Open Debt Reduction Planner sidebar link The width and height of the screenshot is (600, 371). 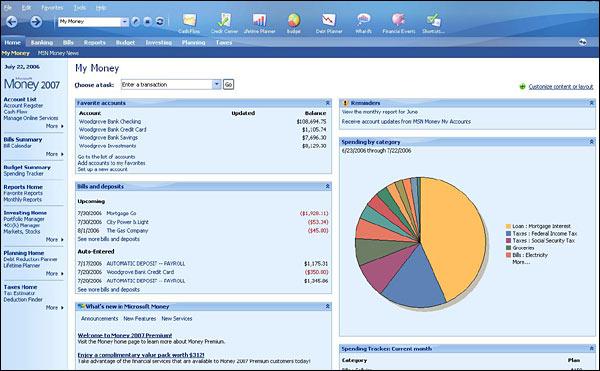tap(31, 259)
